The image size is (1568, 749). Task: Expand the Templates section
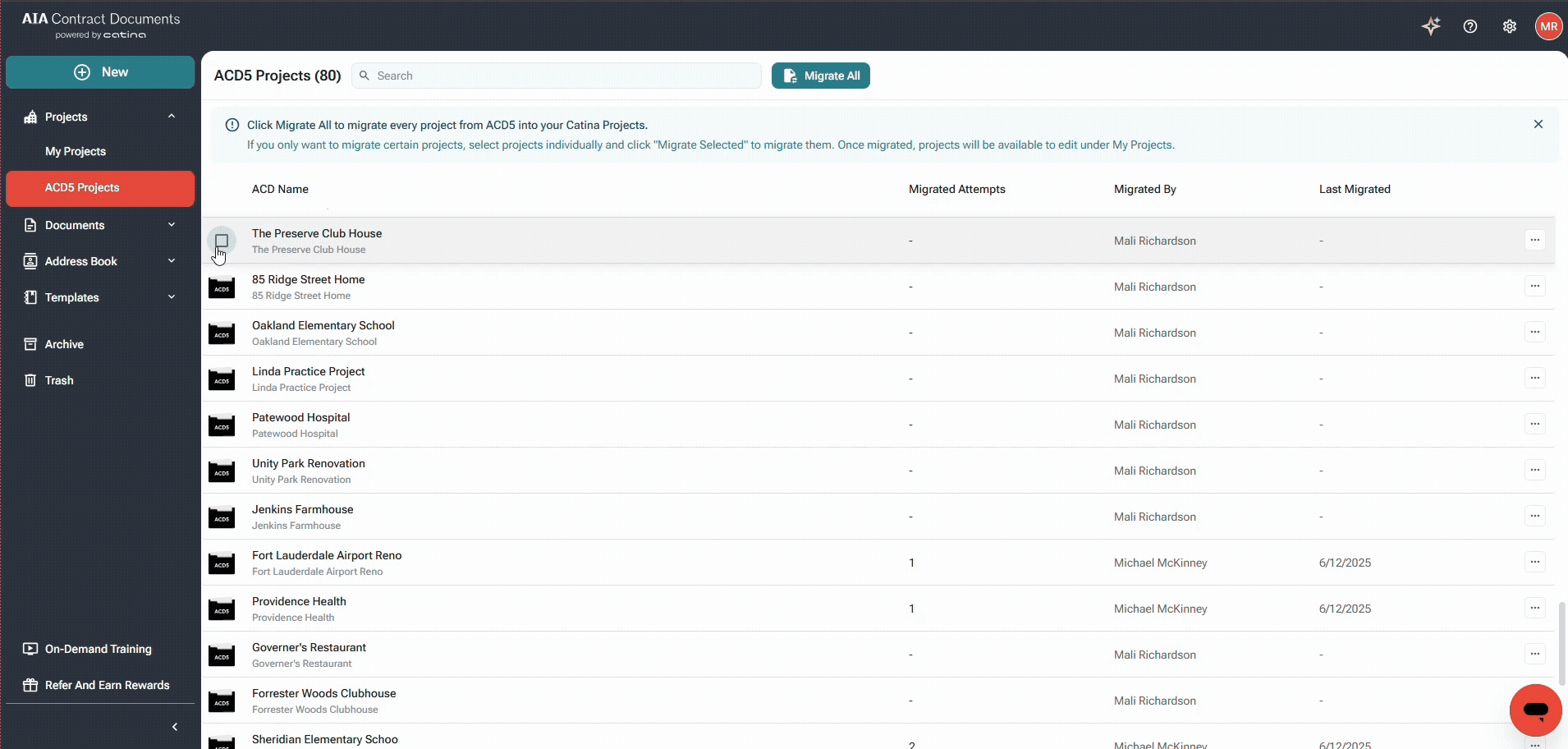[172, 296]
